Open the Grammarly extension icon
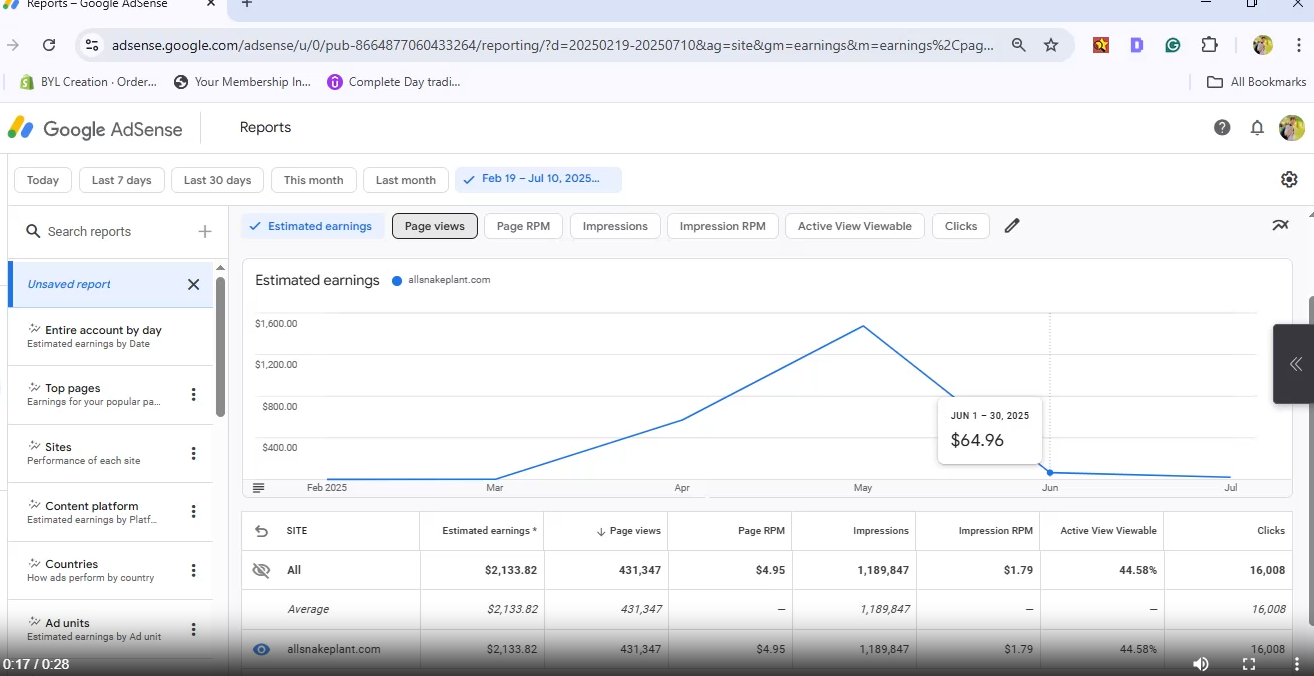1314x676 pixels. point(1173,45)
